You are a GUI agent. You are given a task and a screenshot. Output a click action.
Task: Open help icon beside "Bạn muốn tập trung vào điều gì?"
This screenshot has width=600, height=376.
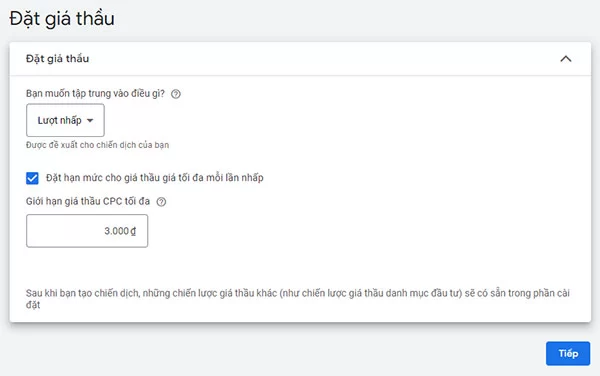[176, 94]
